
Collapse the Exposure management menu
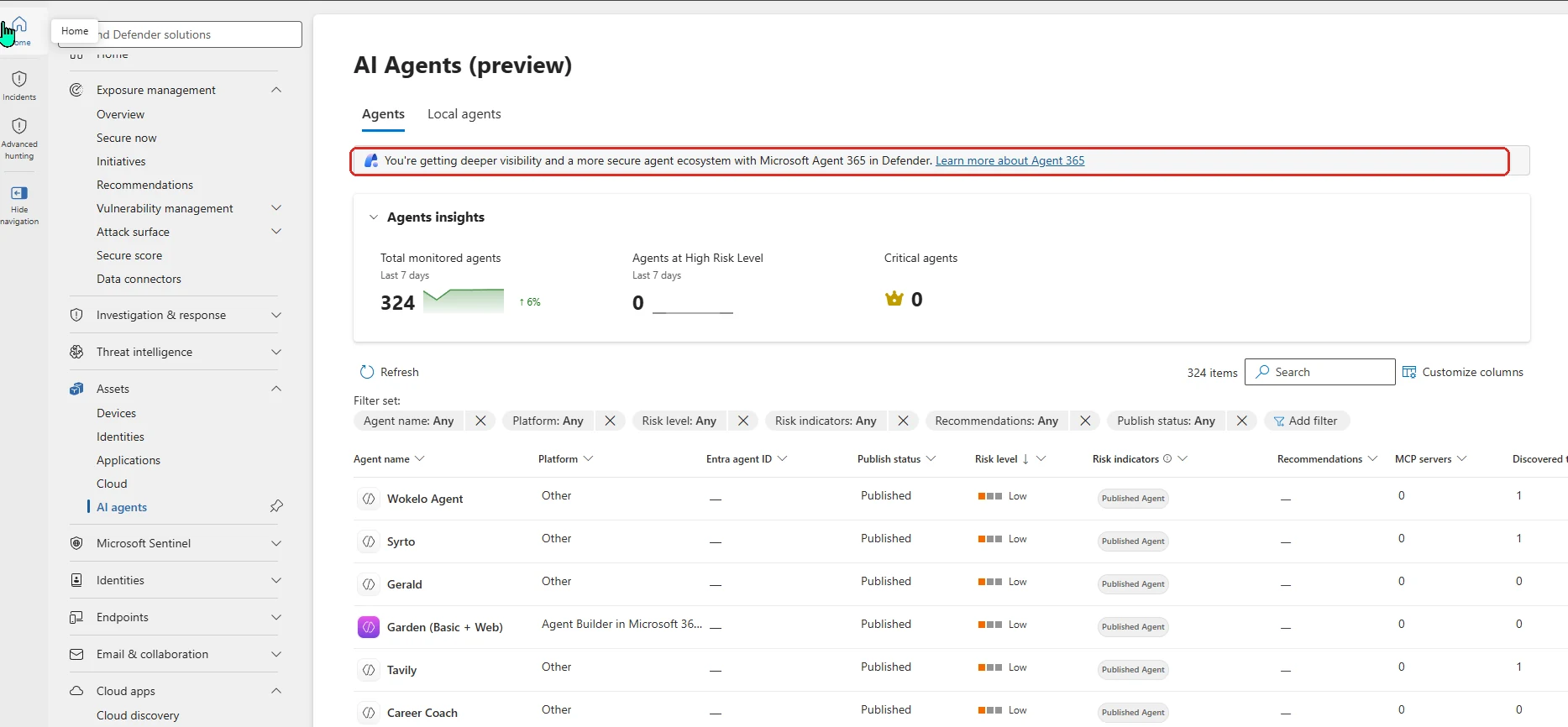(x=276, y=90)
